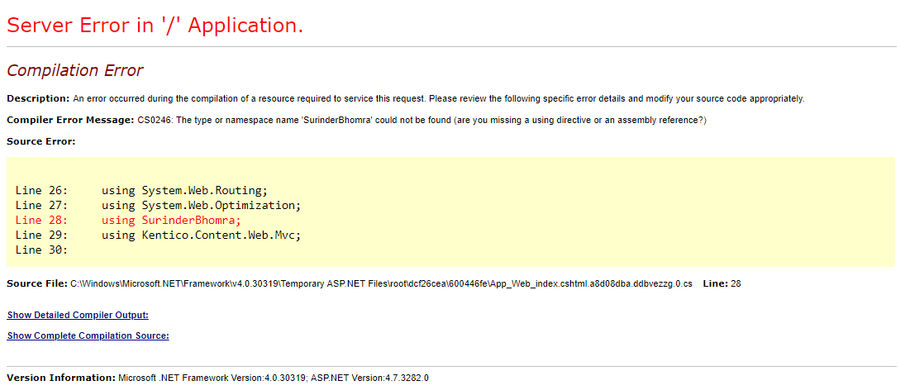The height and width of the screenshot is (390, 900).
Task: Click the Compilation Error subheading
Action: pyautogui.click(x=75, y=71)
